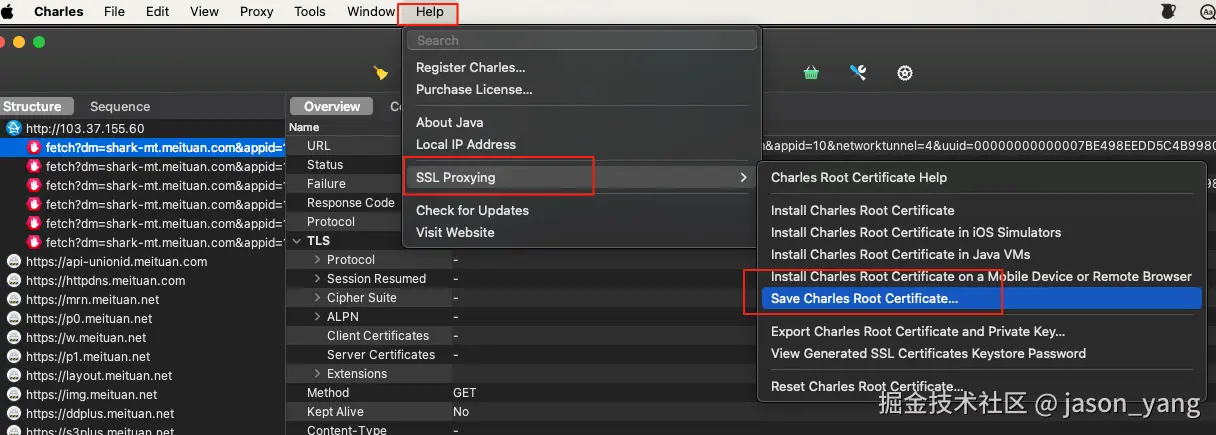Screen dimensions: 1216x435
Task: Click the Method value GET
Action: [x=465, y=393]
